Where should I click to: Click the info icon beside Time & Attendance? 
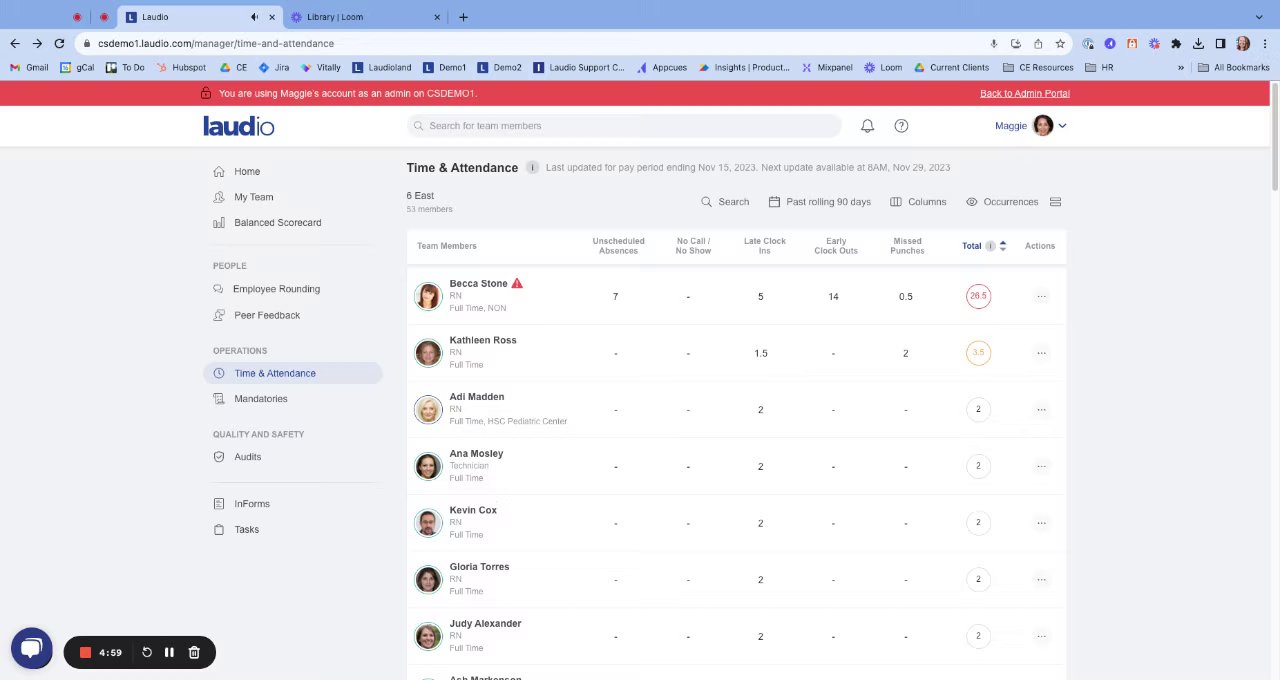[x=532, y=168]
